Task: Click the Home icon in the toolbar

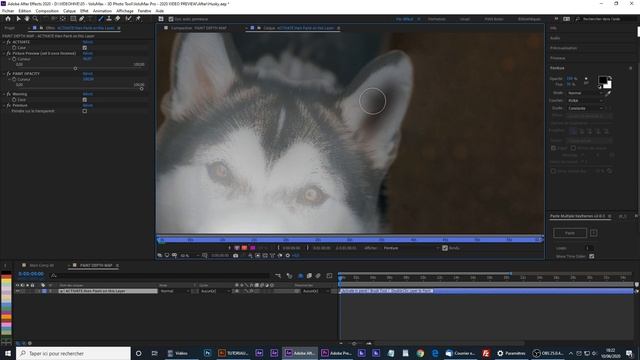Action: click(x=8, y=19)
